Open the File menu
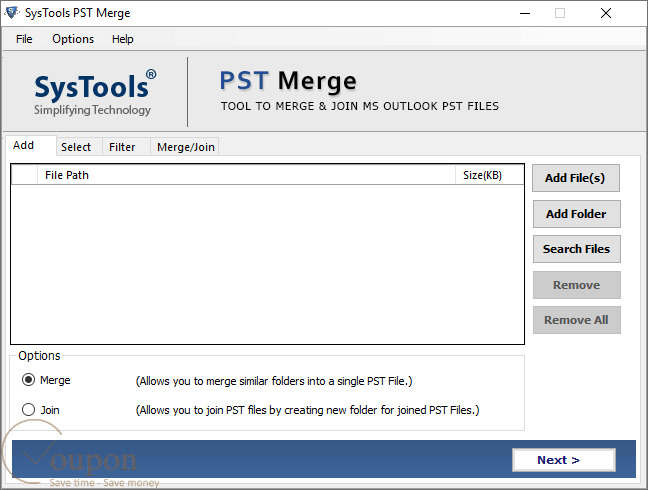This screenshot has height=490, width=648. coord(24,39)
